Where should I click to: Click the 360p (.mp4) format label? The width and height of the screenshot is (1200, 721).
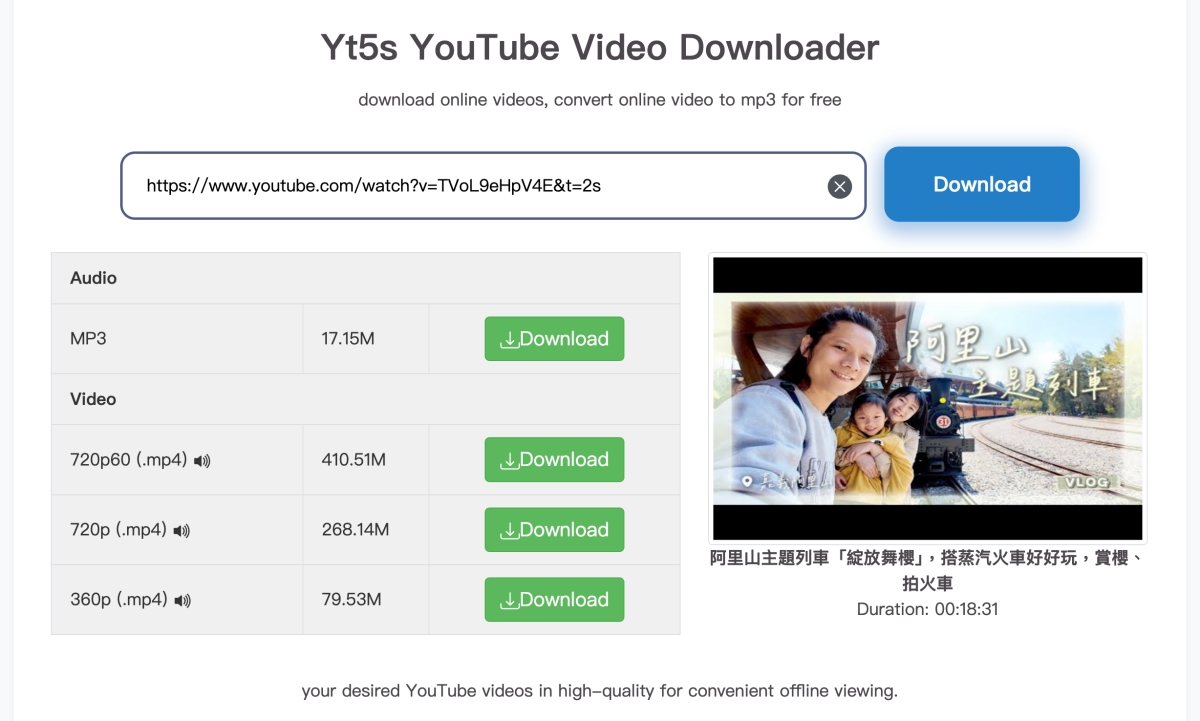118,600
